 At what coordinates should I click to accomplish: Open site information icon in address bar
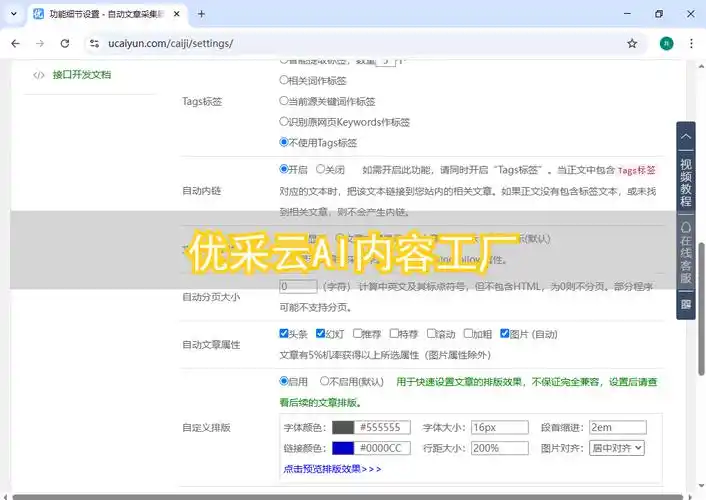(95, 43)
